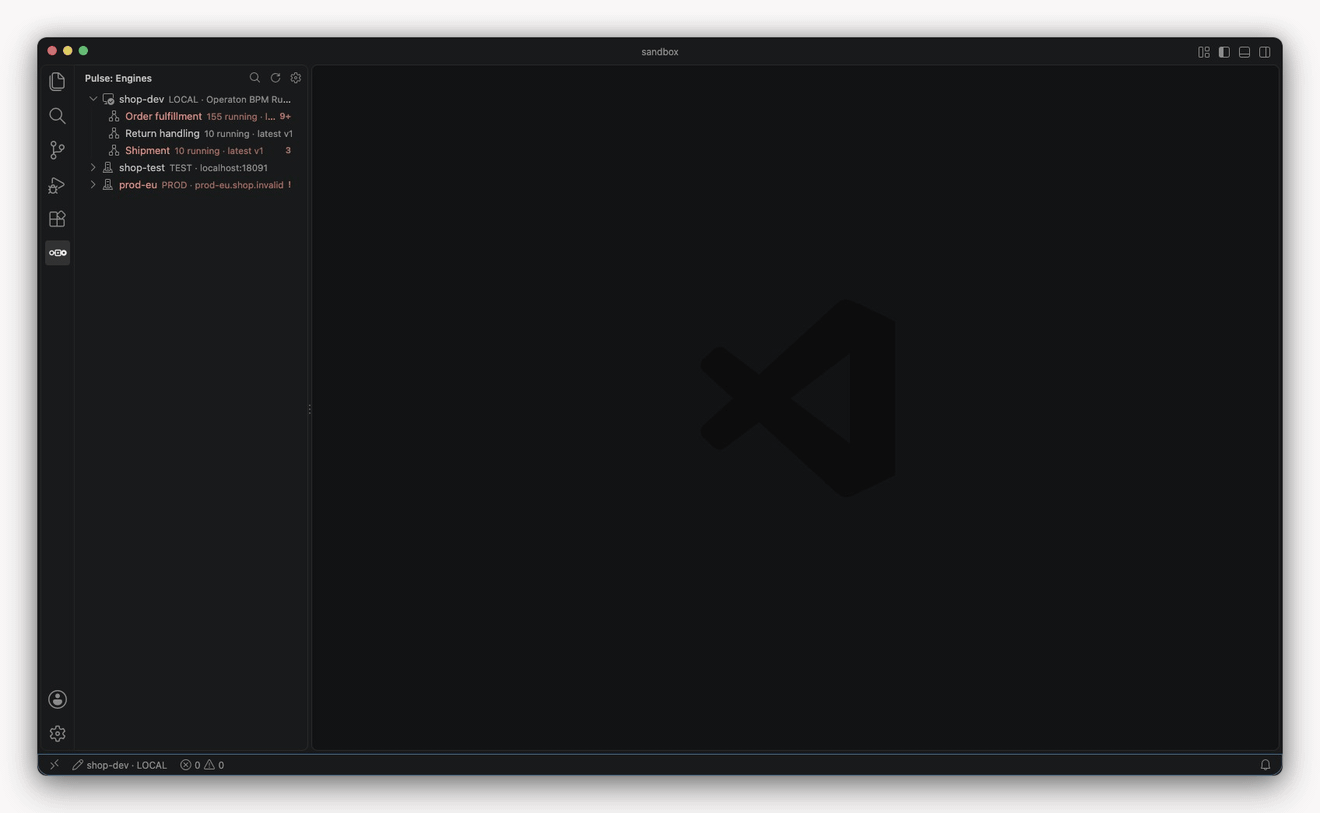Open Run and Debug view
This screenshot has height=813, width=1320.
click(x=57, y=185)
